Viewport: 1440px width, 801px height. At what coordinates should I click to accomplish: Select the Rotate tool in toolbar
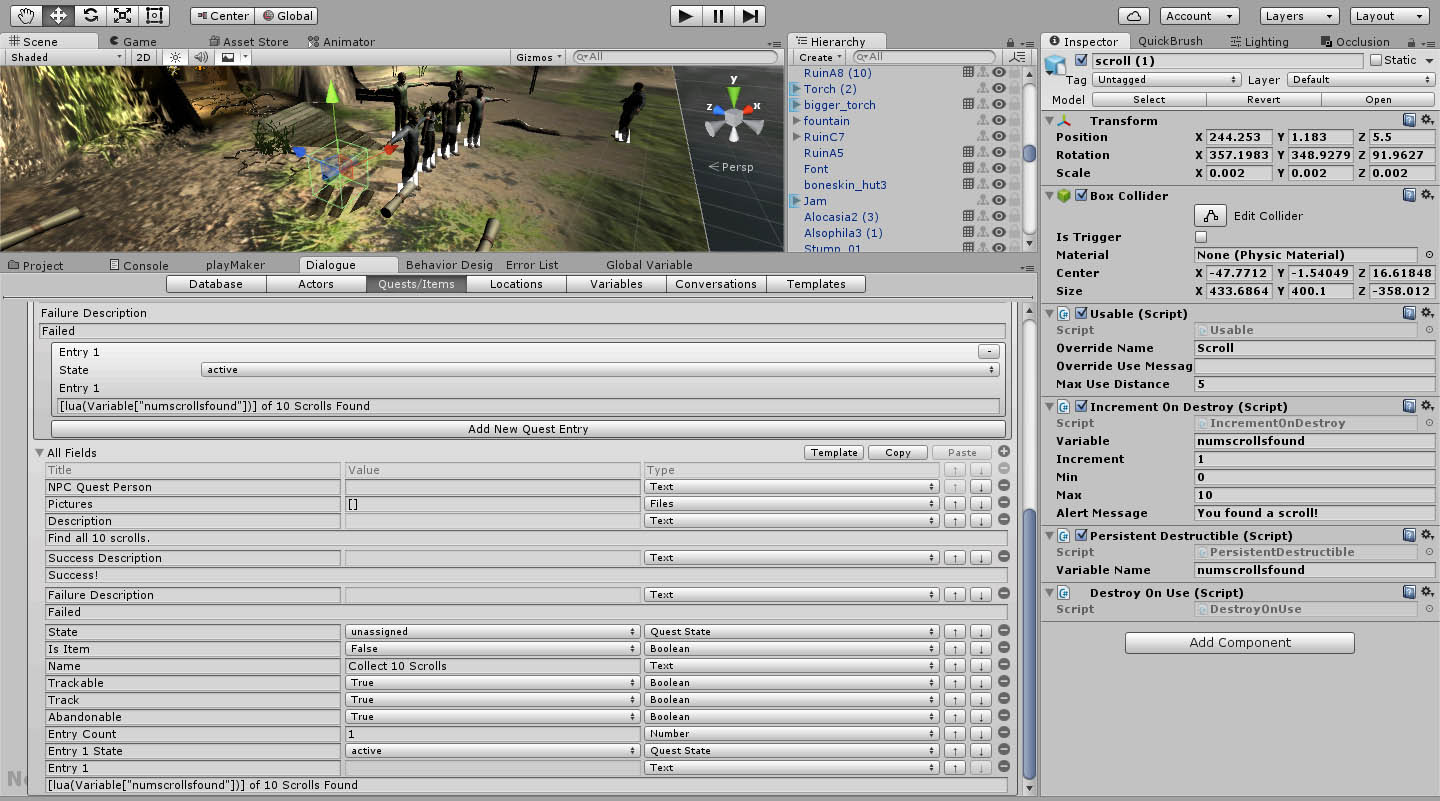[x=90, y=15]
